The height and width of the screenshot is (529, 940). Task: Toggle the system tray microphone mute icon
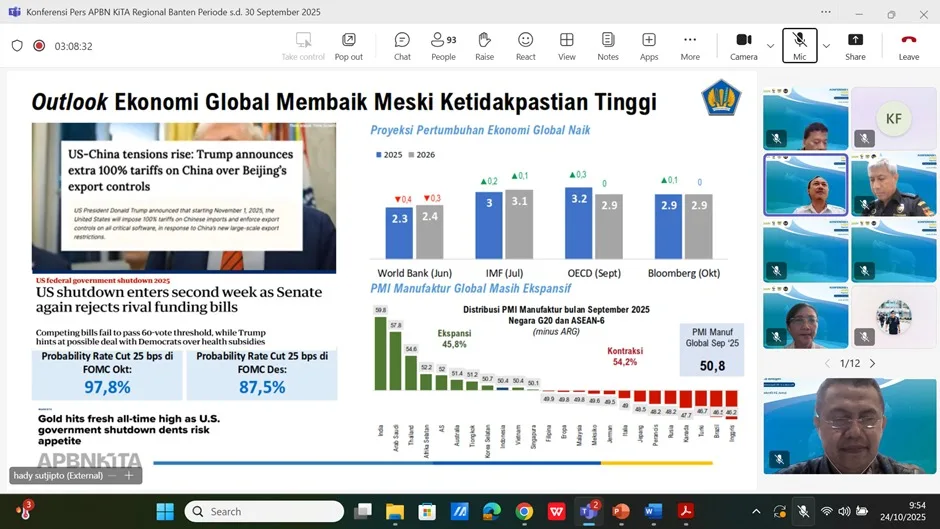tap(802, 511)
